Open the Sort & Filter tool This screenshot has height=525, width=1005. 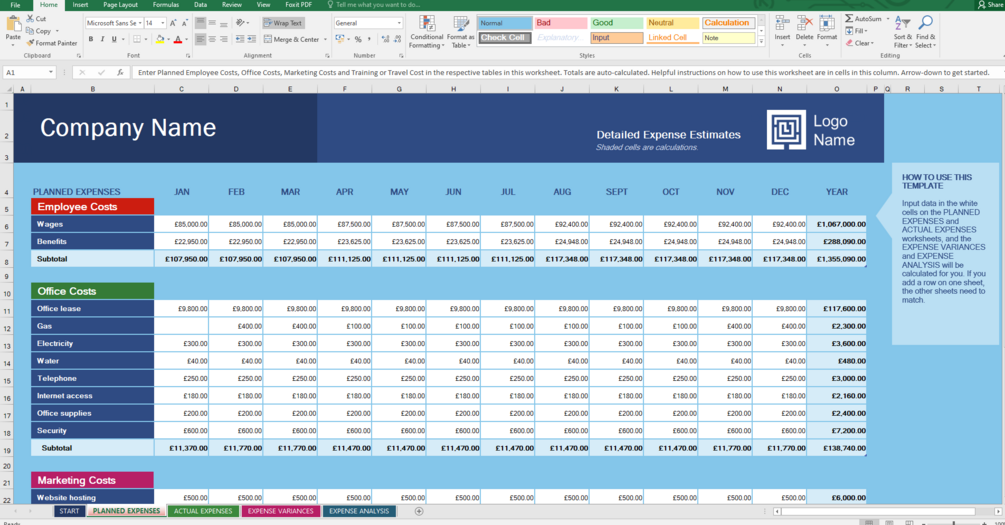(902, 31)
